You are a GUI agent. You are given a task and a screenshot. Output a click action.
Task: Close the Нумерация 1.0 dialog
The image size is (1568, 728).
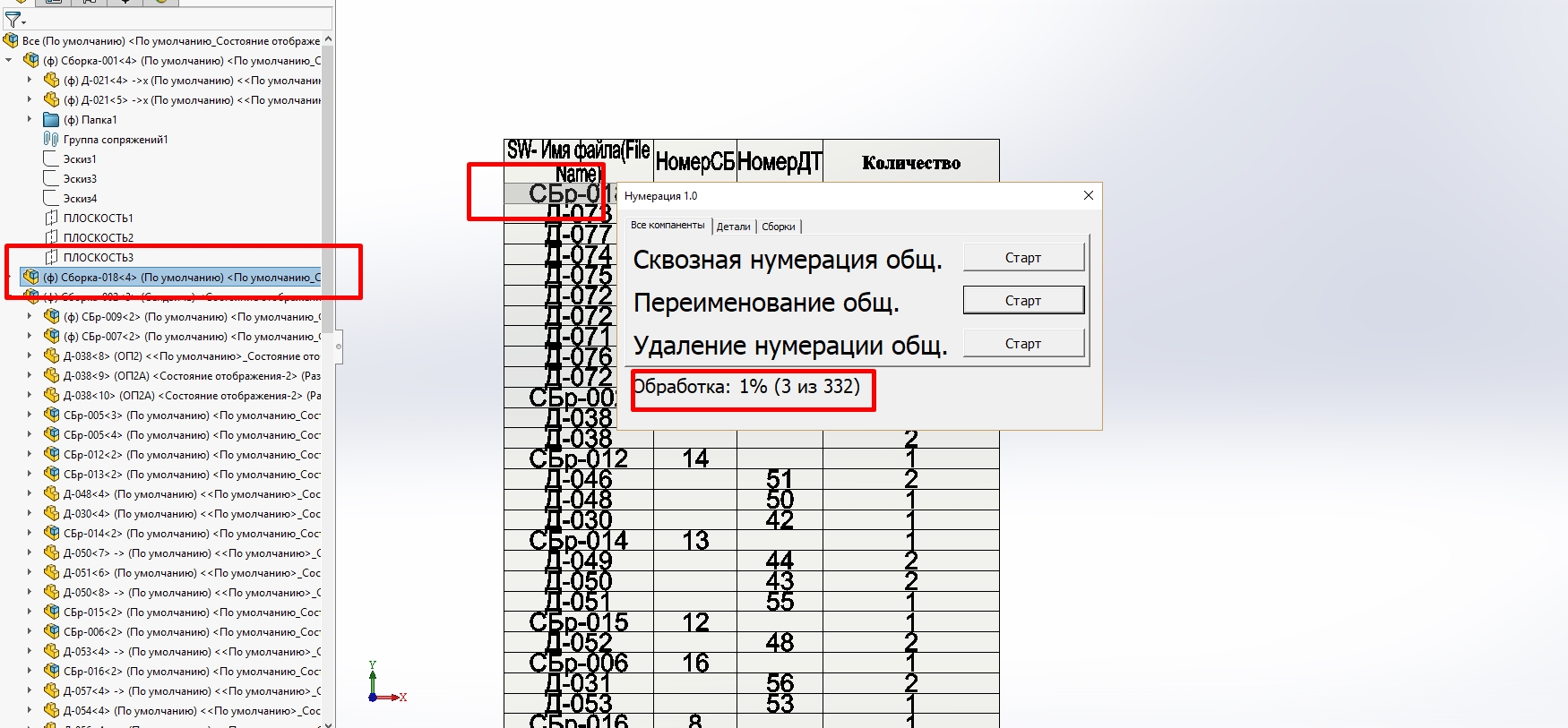1088,196
